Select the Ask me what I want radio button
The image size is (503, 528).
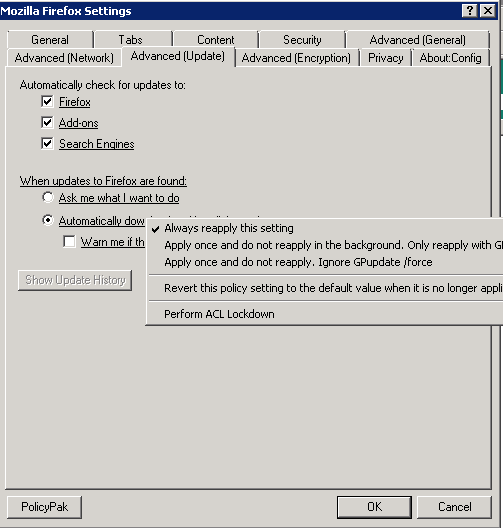pos(48,197)
